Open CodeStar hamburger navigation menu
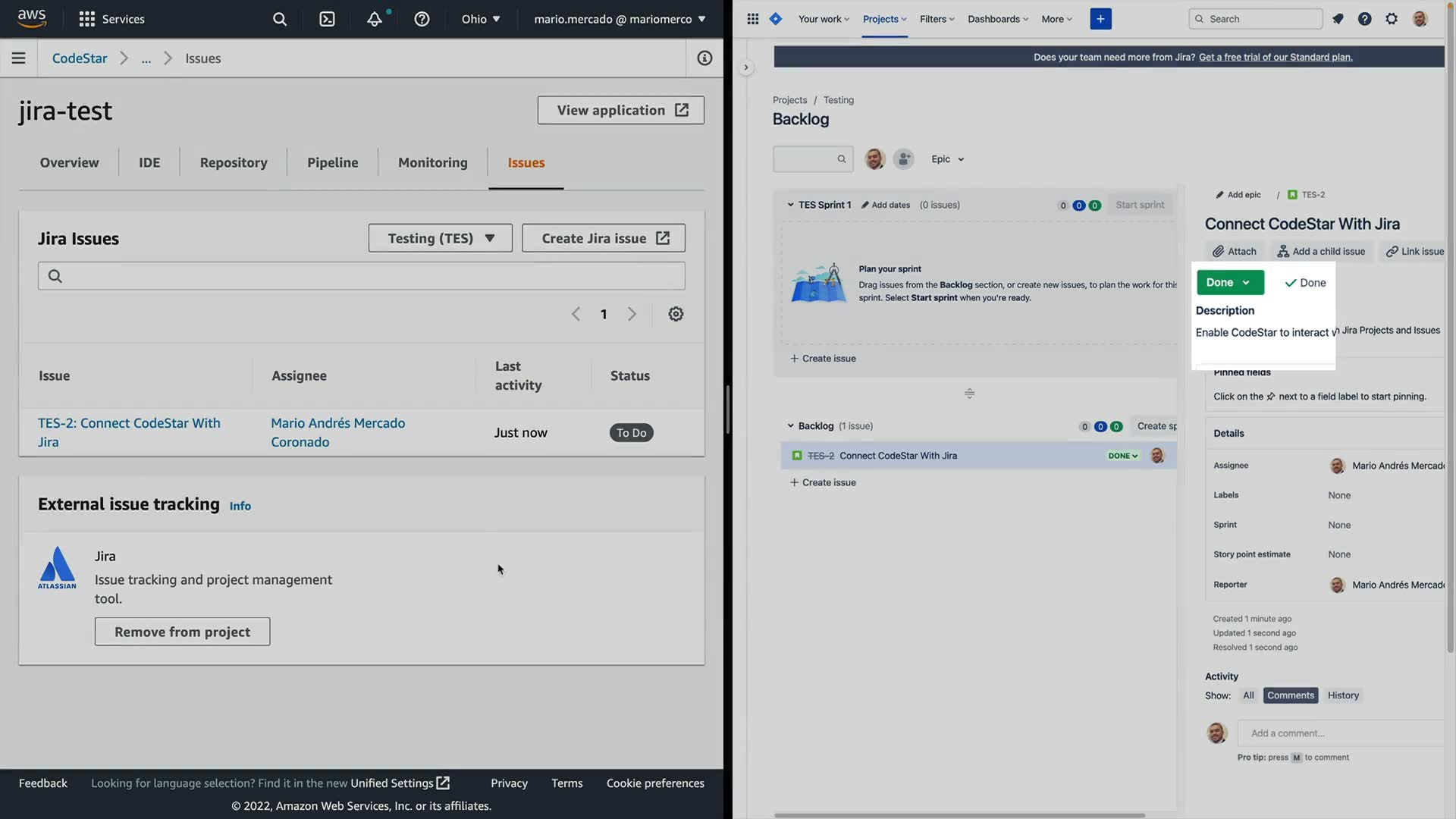The image size is (1456, 819). click(18, 58)
